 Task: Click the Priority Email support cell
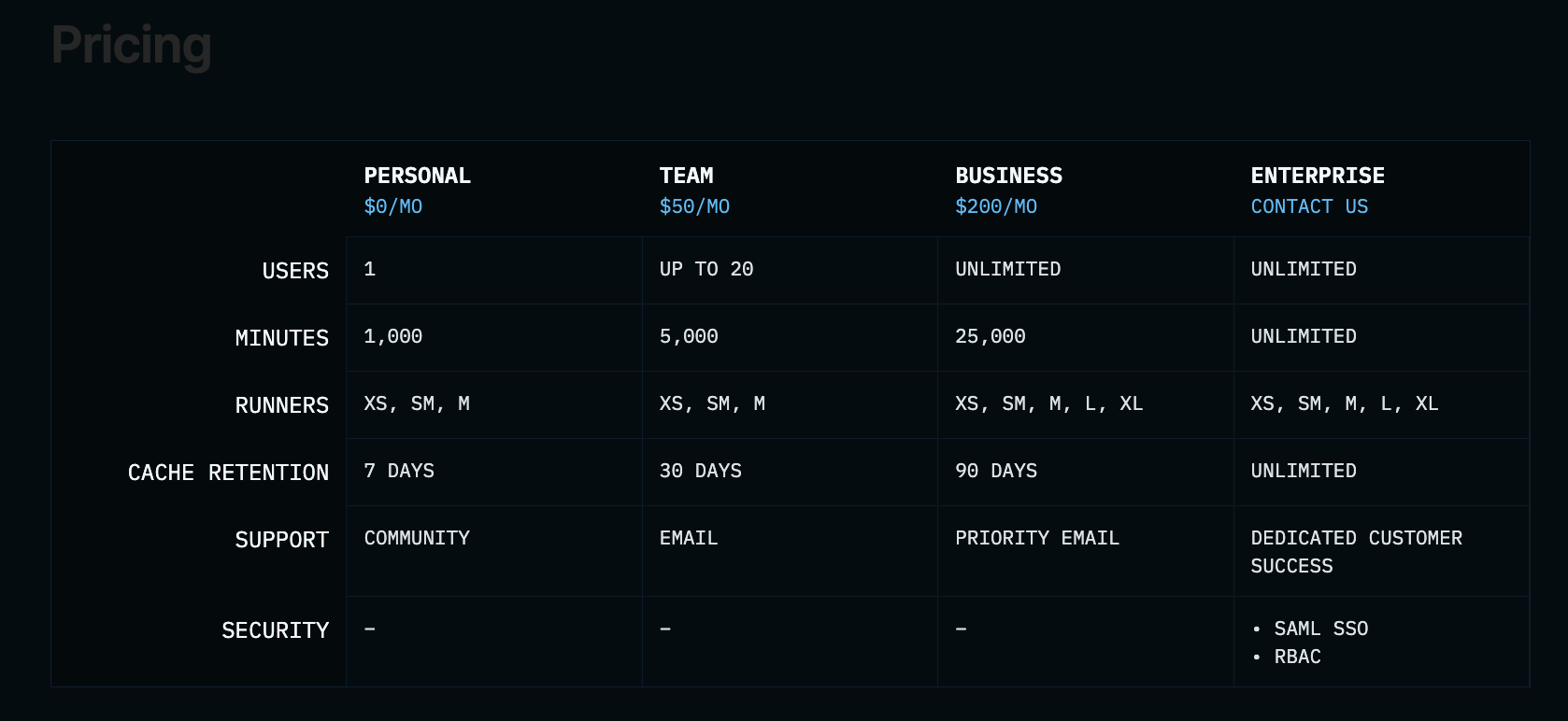click(x=1036, y=538)
